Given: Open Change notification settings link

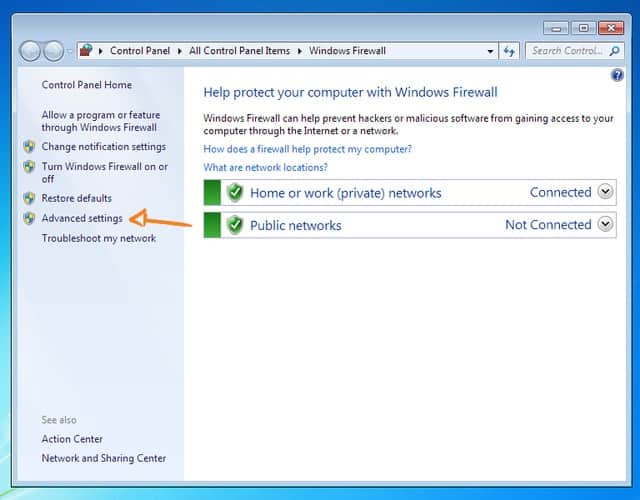Looking at the screenshot, I should pos(104,147).
